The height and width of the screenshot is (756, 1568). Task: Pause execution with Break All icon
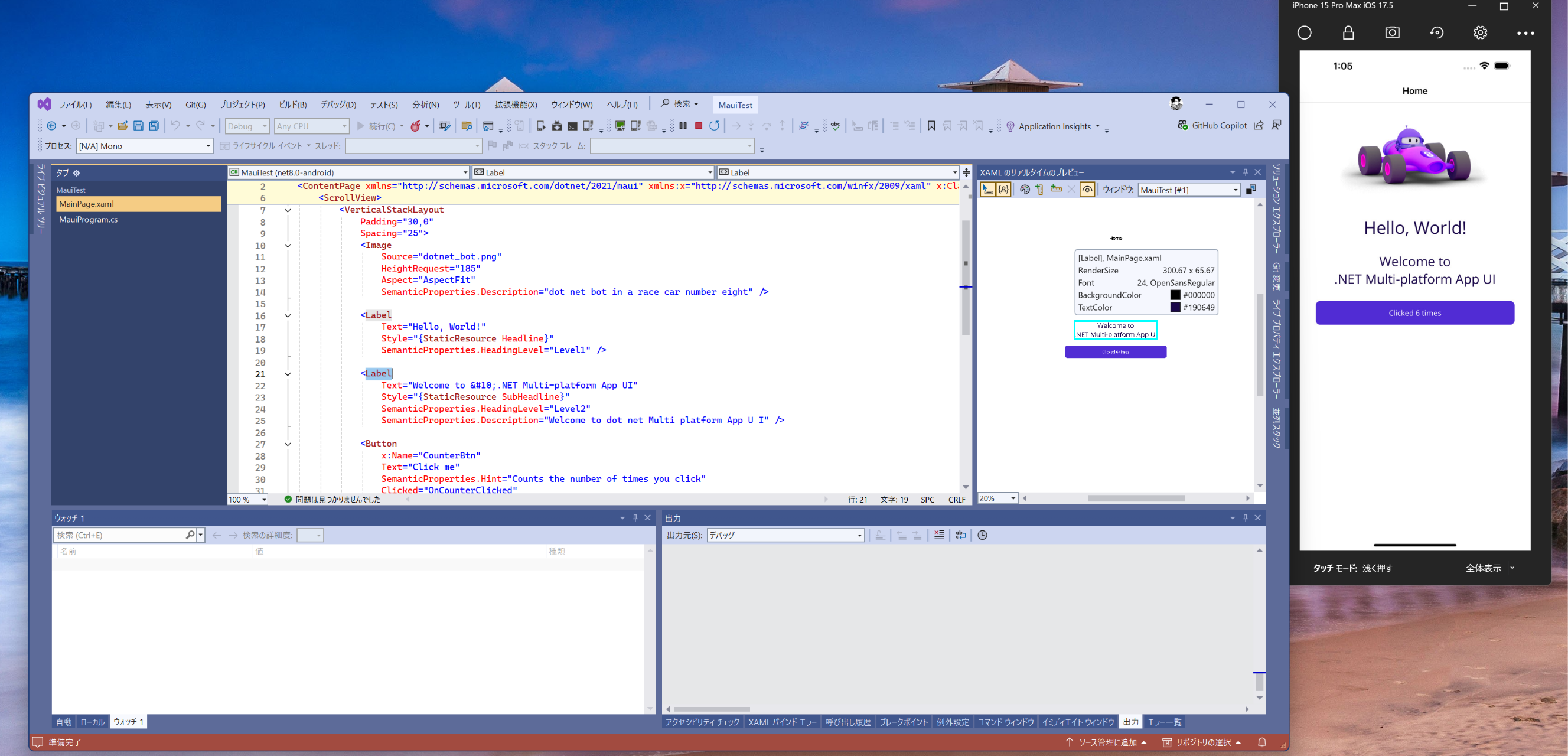point(683,126)
